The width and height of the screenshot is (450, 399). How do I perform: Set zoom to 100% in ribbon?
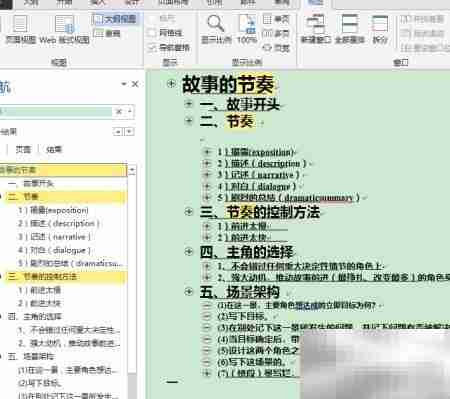[247, 29]
